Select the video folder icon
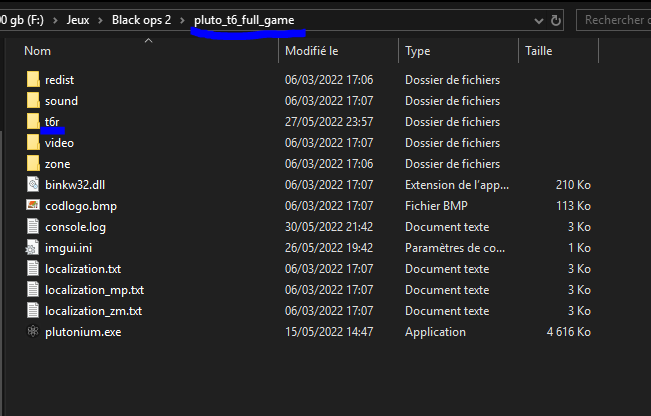This screenshot has height=416, width=651. click(x=33, y=142)
